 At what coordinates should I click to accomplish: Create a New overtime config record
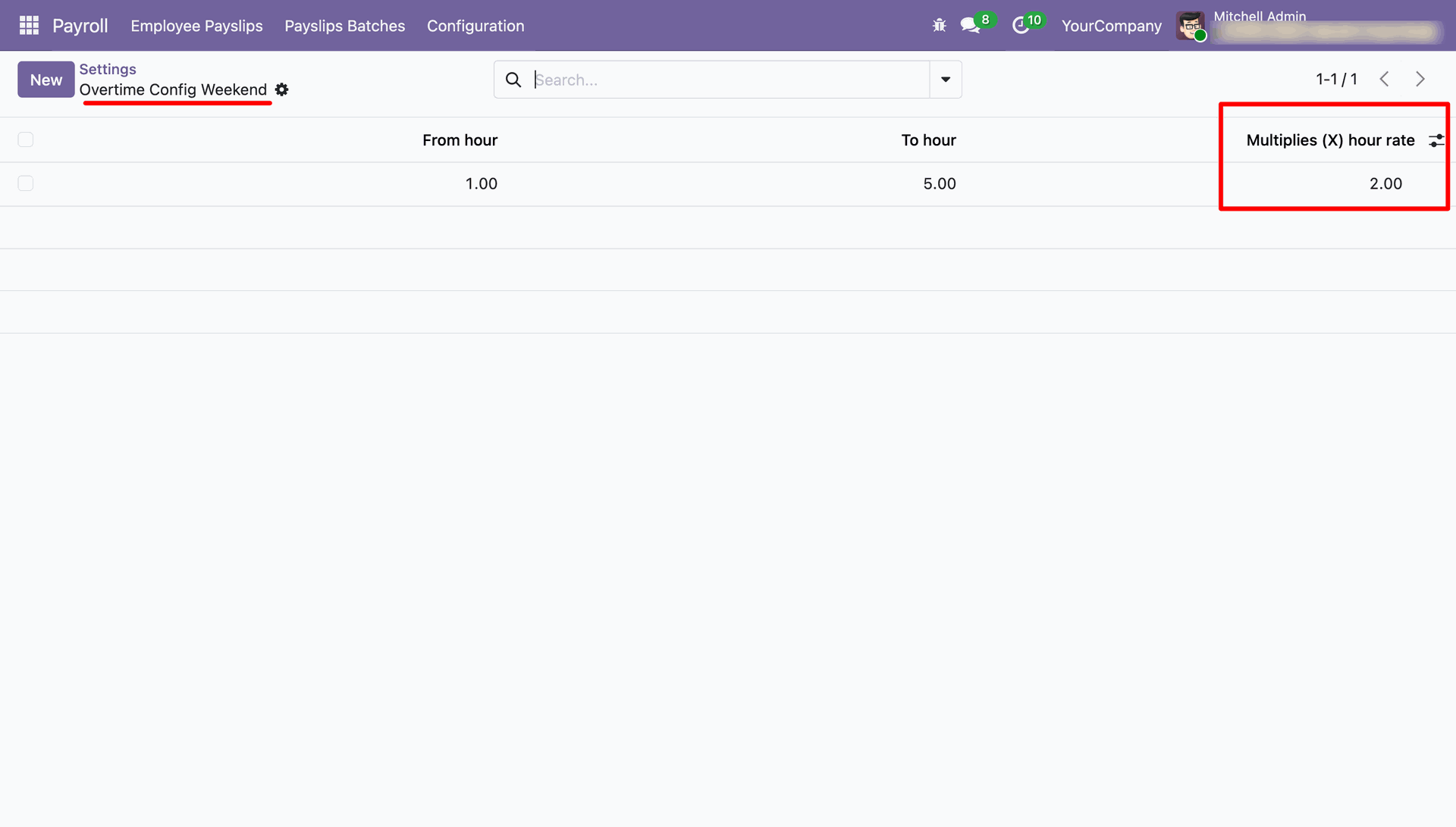click(x=45, y=80)
